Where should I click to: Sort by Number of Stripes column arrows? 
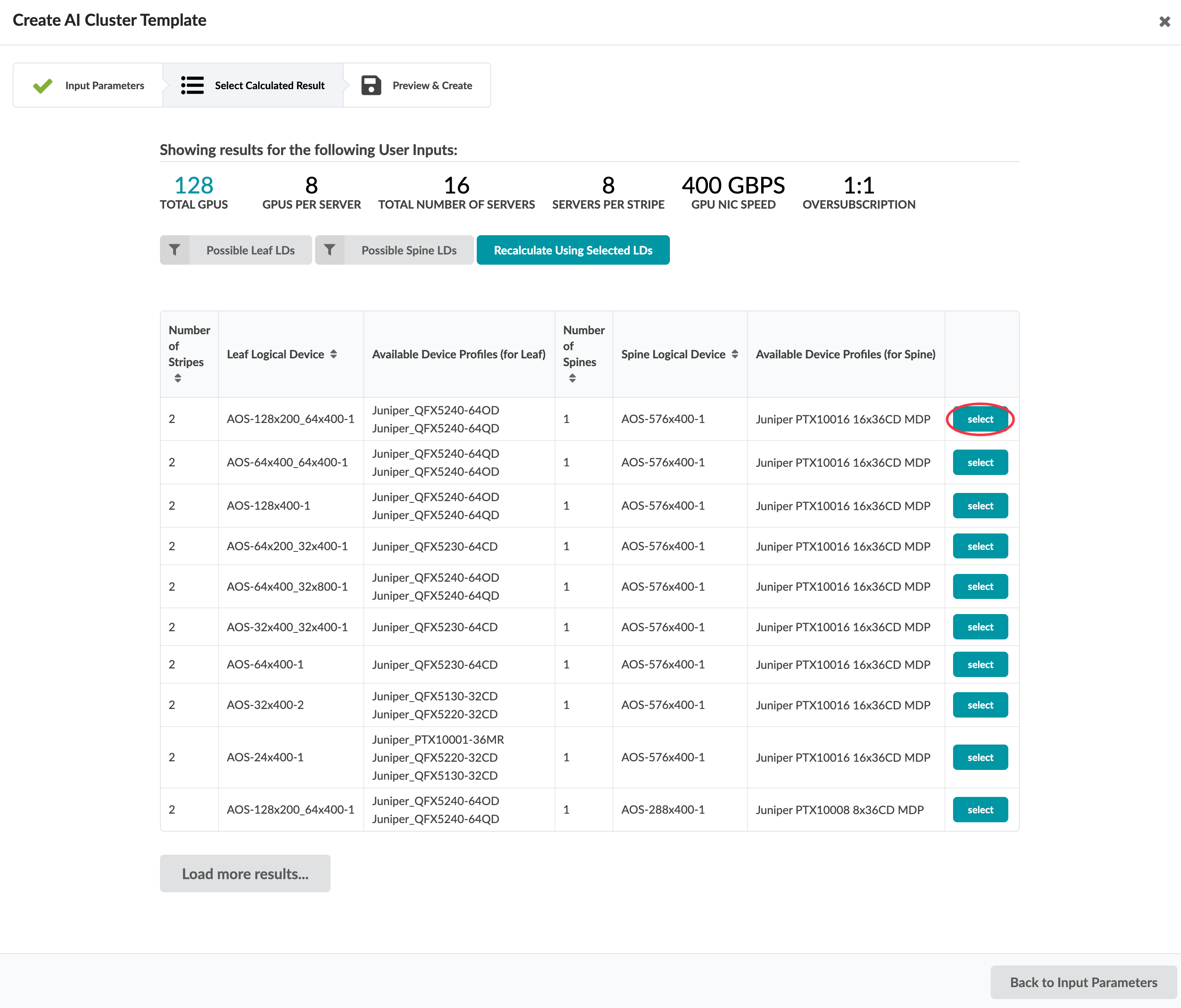[178, 378]
